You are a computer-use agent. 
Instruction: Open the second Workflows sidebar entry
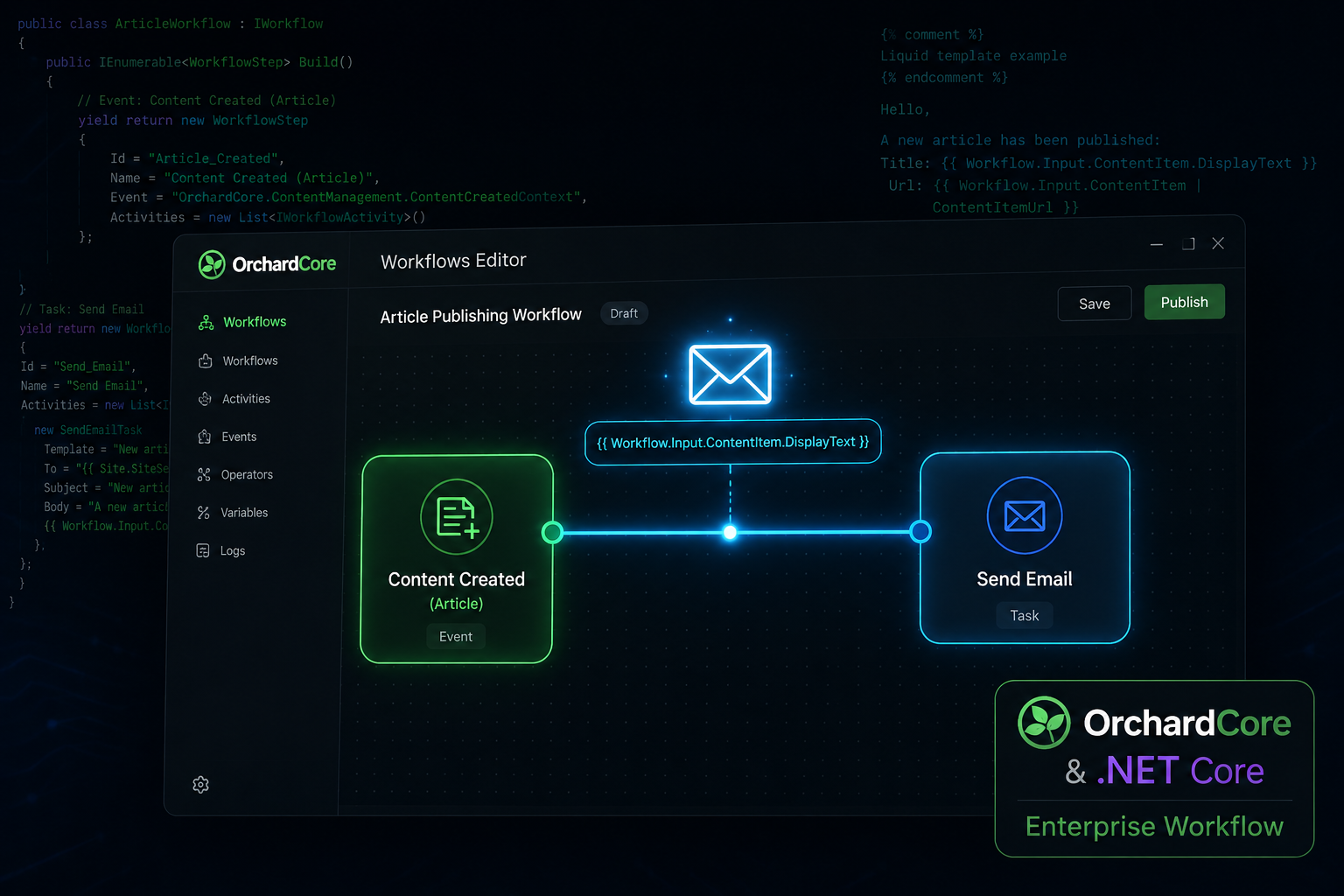[x=239, y=360]
